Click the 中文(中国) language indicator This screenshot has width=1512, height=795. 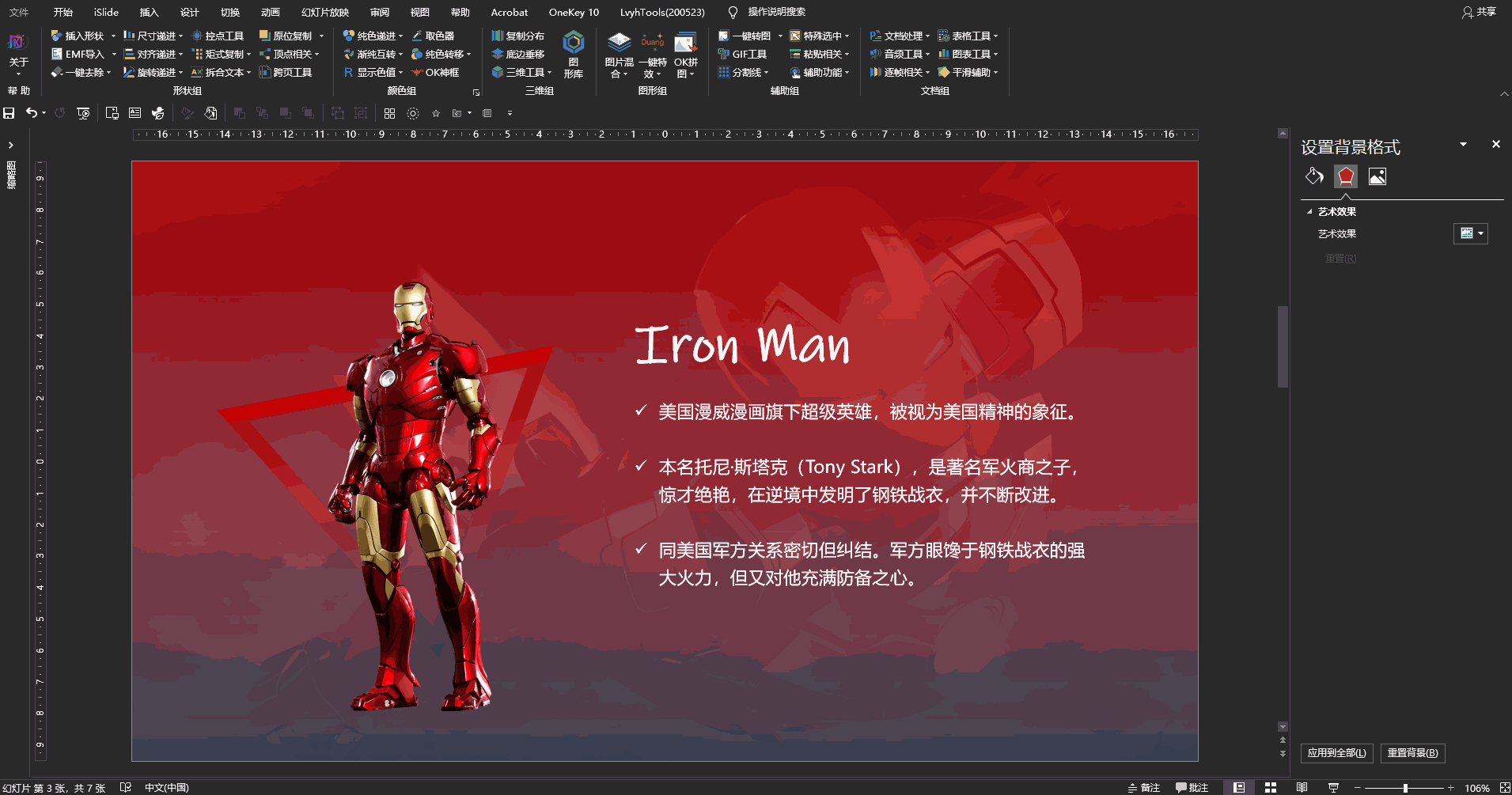[x=167, y=788]
